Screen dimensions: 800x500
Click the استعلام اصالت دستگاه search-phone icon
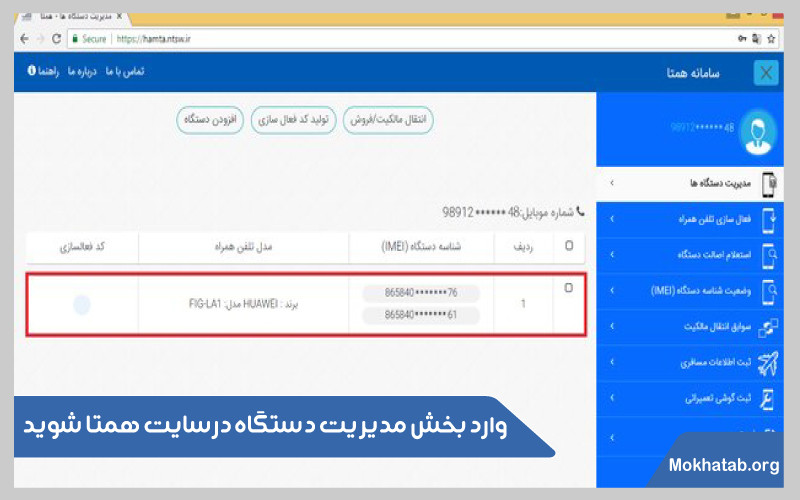(769, 256)
